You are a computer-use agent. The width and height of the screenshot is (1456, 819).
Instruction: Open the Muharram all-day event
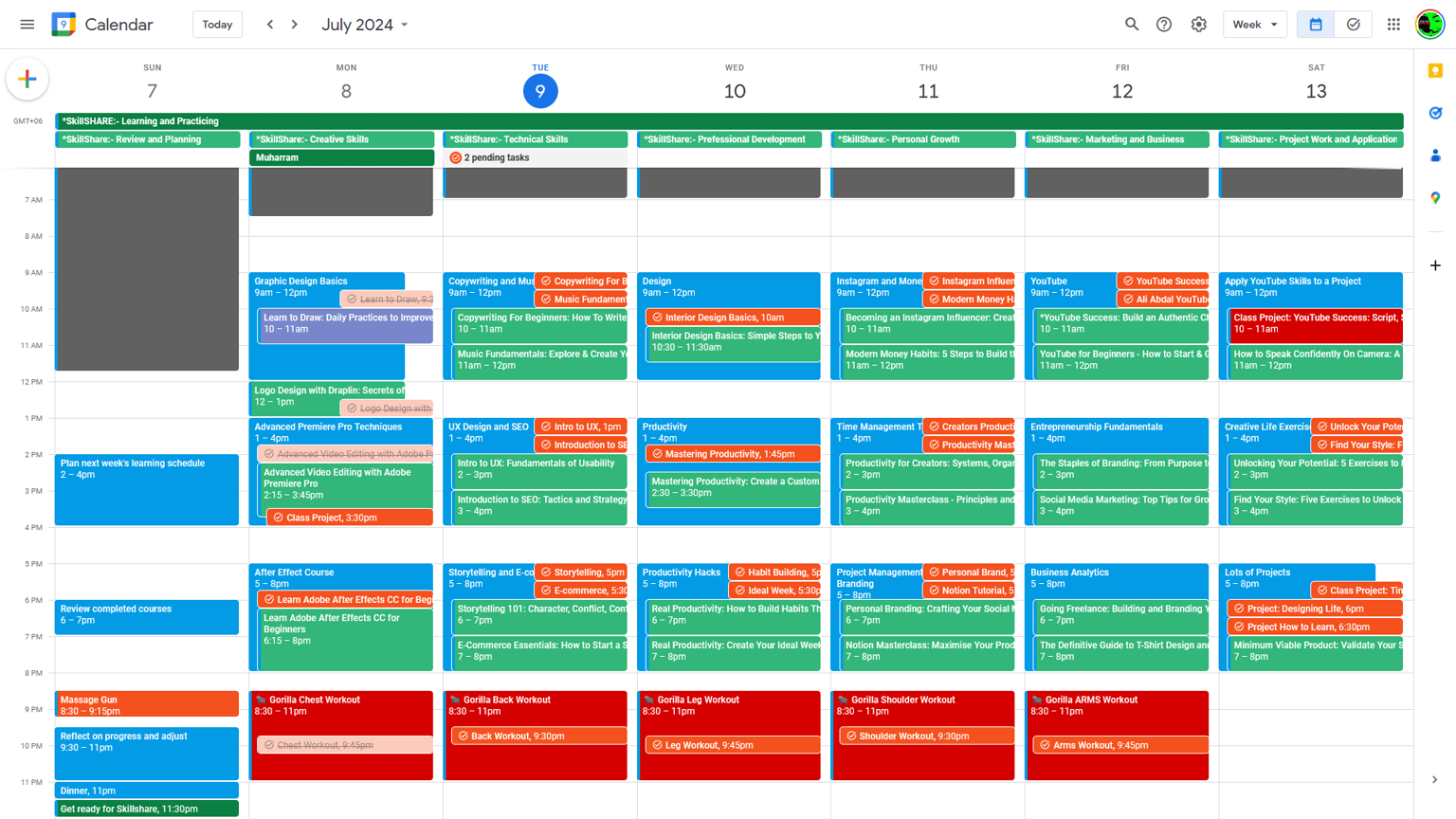point(341,157)
